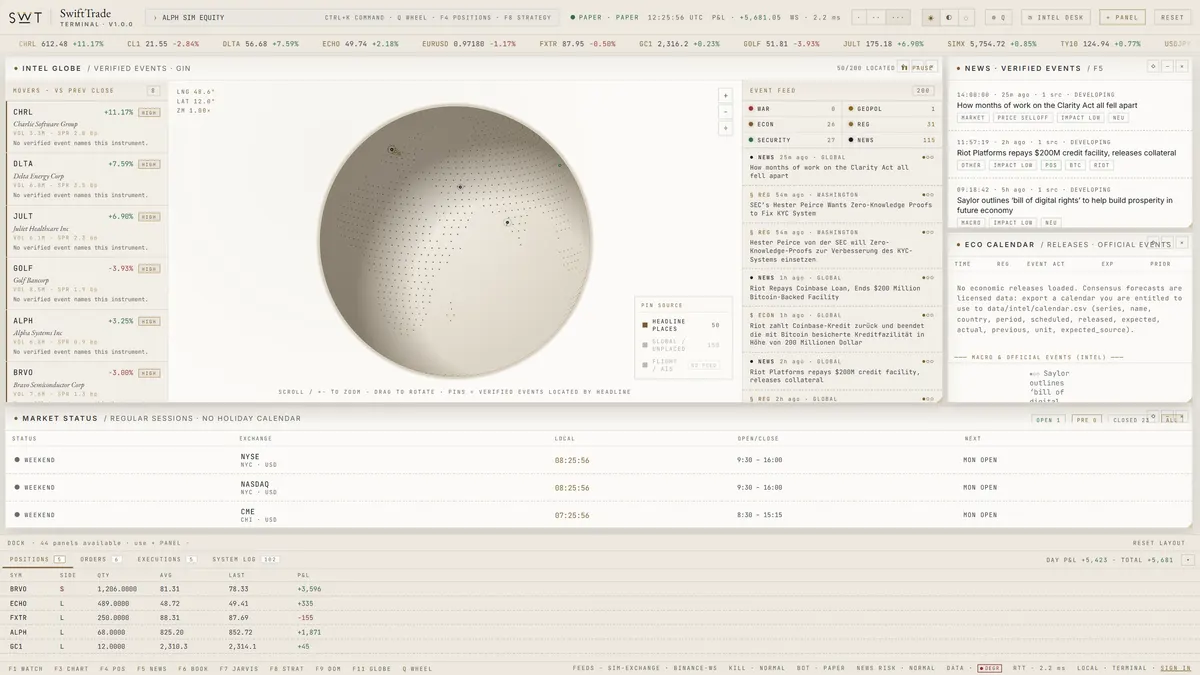Select FXTR position row

pyautogui.click(x=598, y=617)
